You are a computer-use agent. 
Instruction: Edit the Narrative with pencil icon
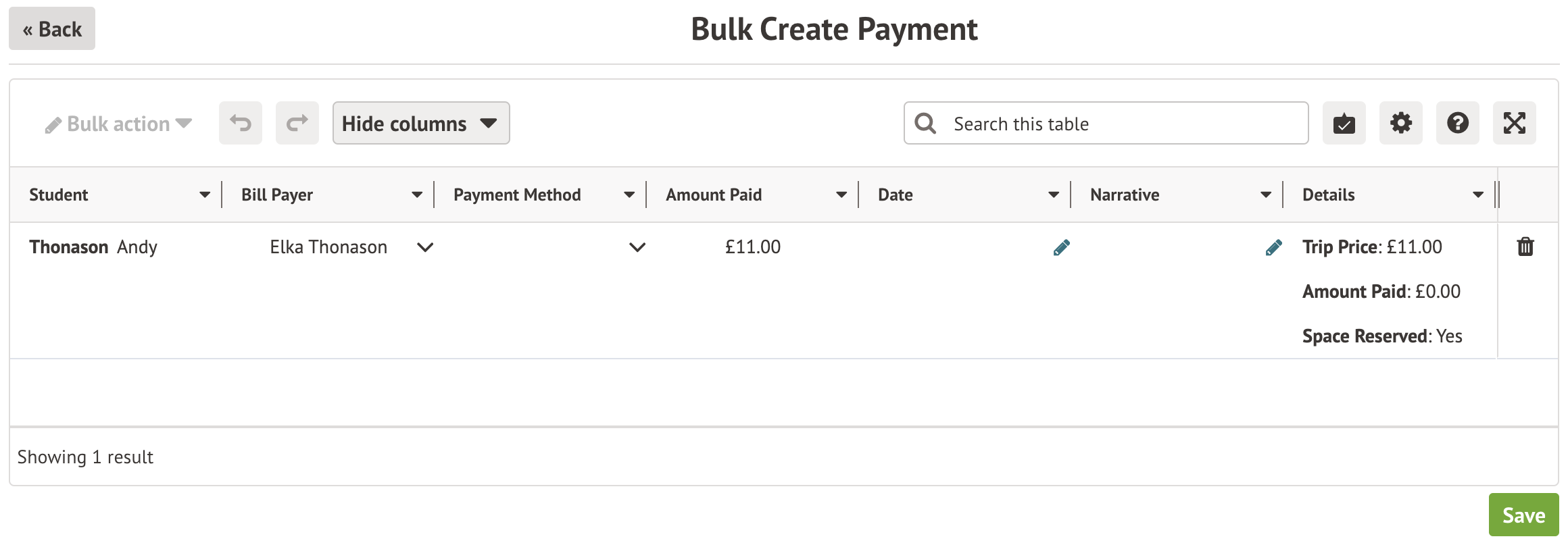[x=1273, y=248]
